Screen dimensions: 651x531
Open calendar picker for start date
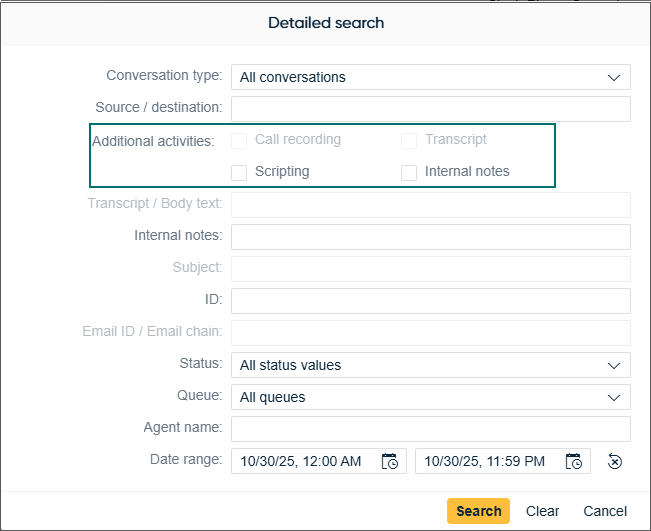[x=390, y=461]
